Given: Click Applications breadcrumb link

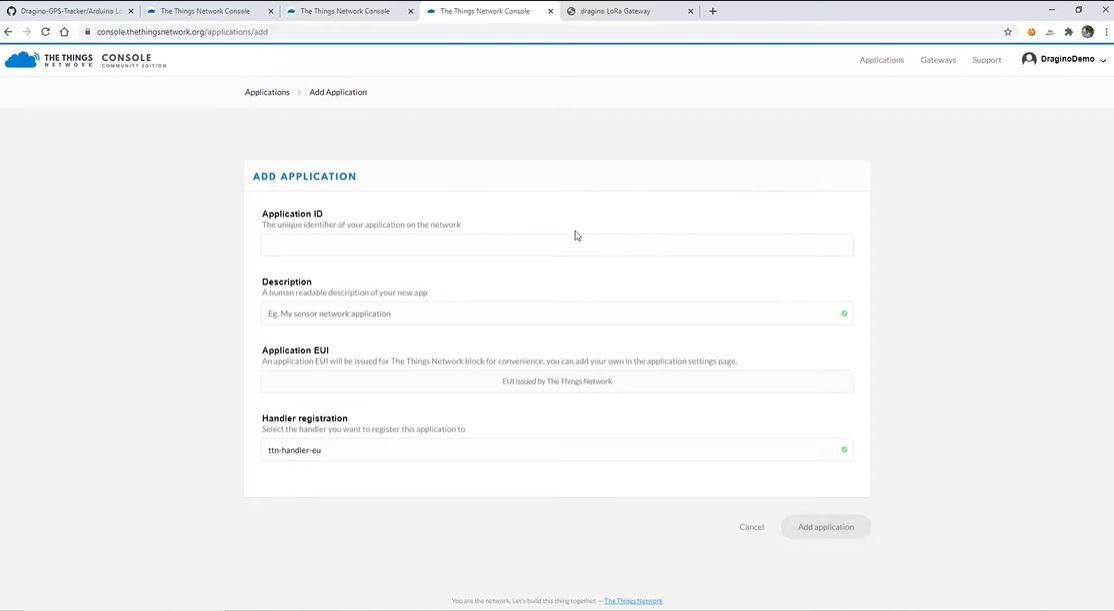Looking at the screenshot, I should click(x=267, y=92).
